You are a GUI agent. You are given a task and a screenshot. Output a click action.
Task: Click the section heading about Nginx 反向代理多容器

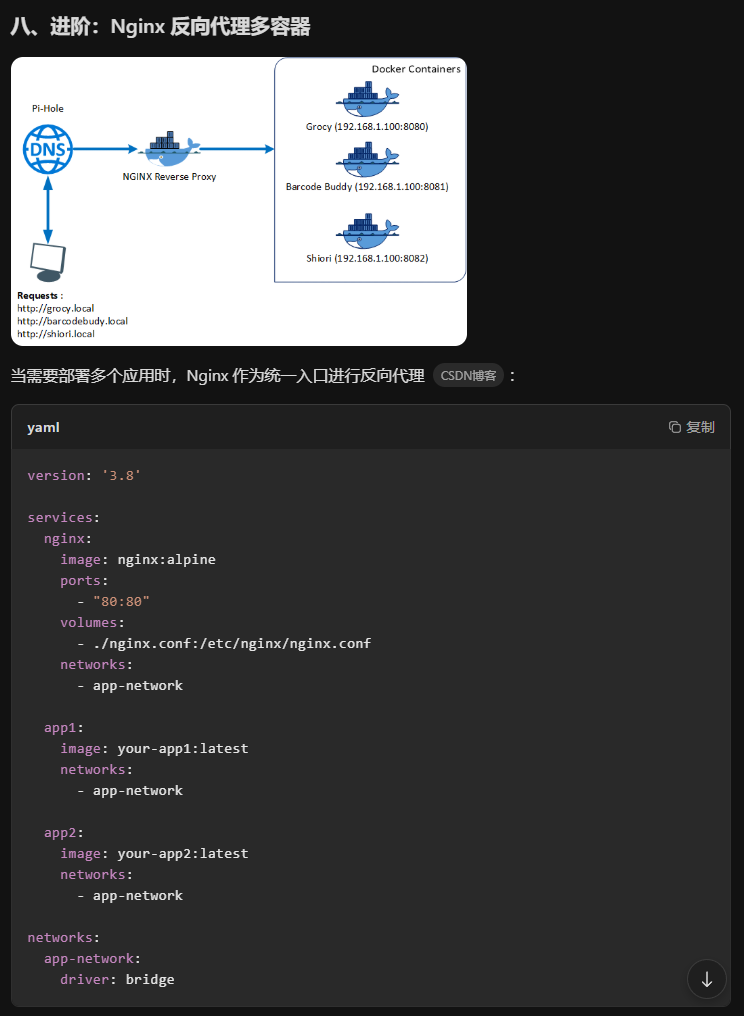[x=160, y=27]
